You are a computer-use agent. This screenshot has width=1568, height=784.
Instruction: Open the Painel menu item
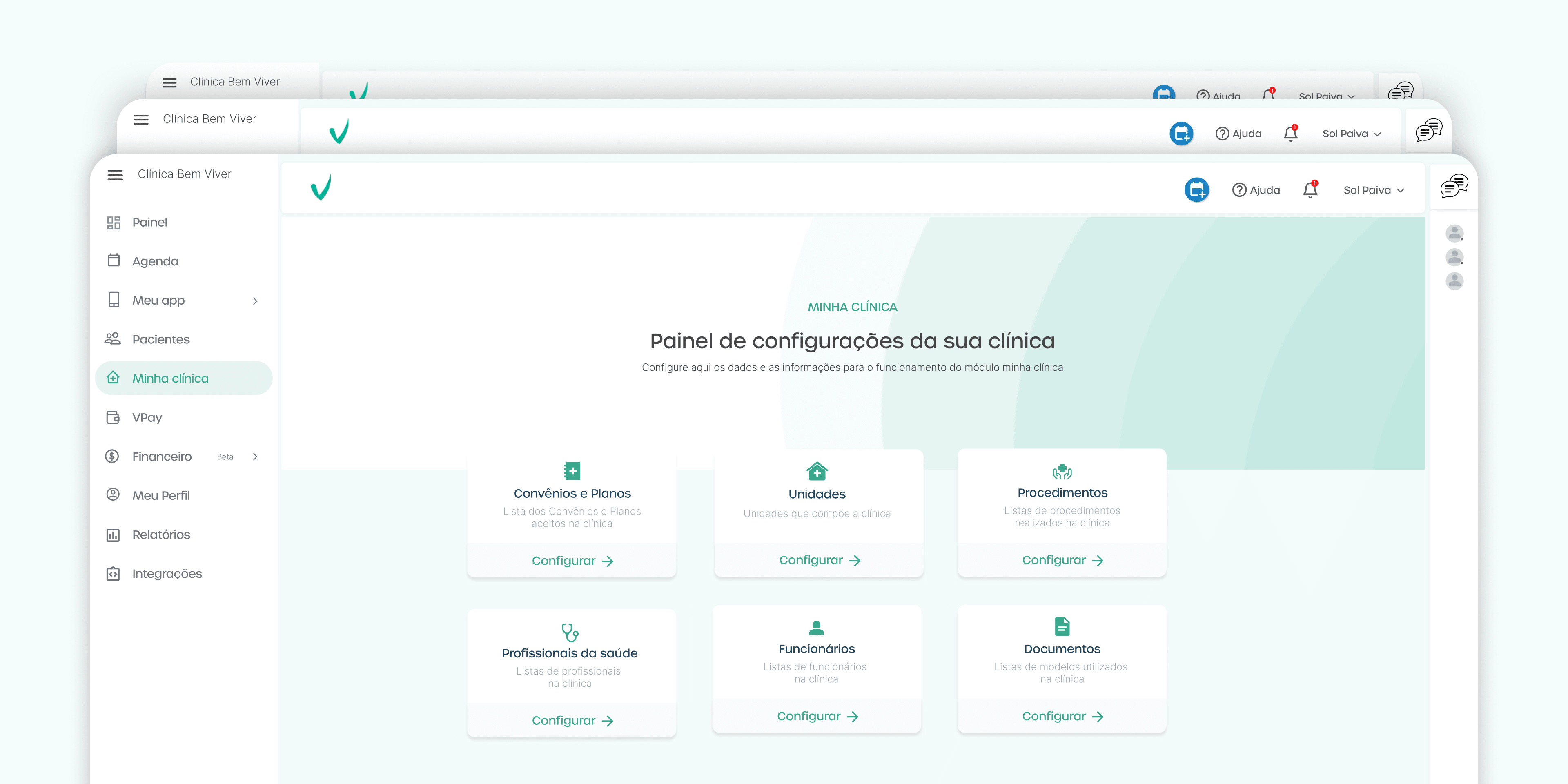click(184, 222)
